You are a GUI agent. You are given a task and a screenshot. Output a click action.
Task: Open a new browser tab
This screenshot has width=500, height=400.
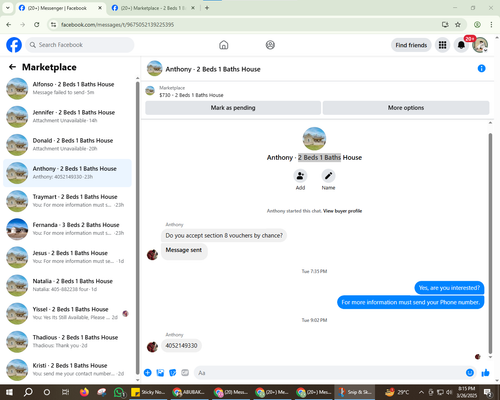[207, 8]
